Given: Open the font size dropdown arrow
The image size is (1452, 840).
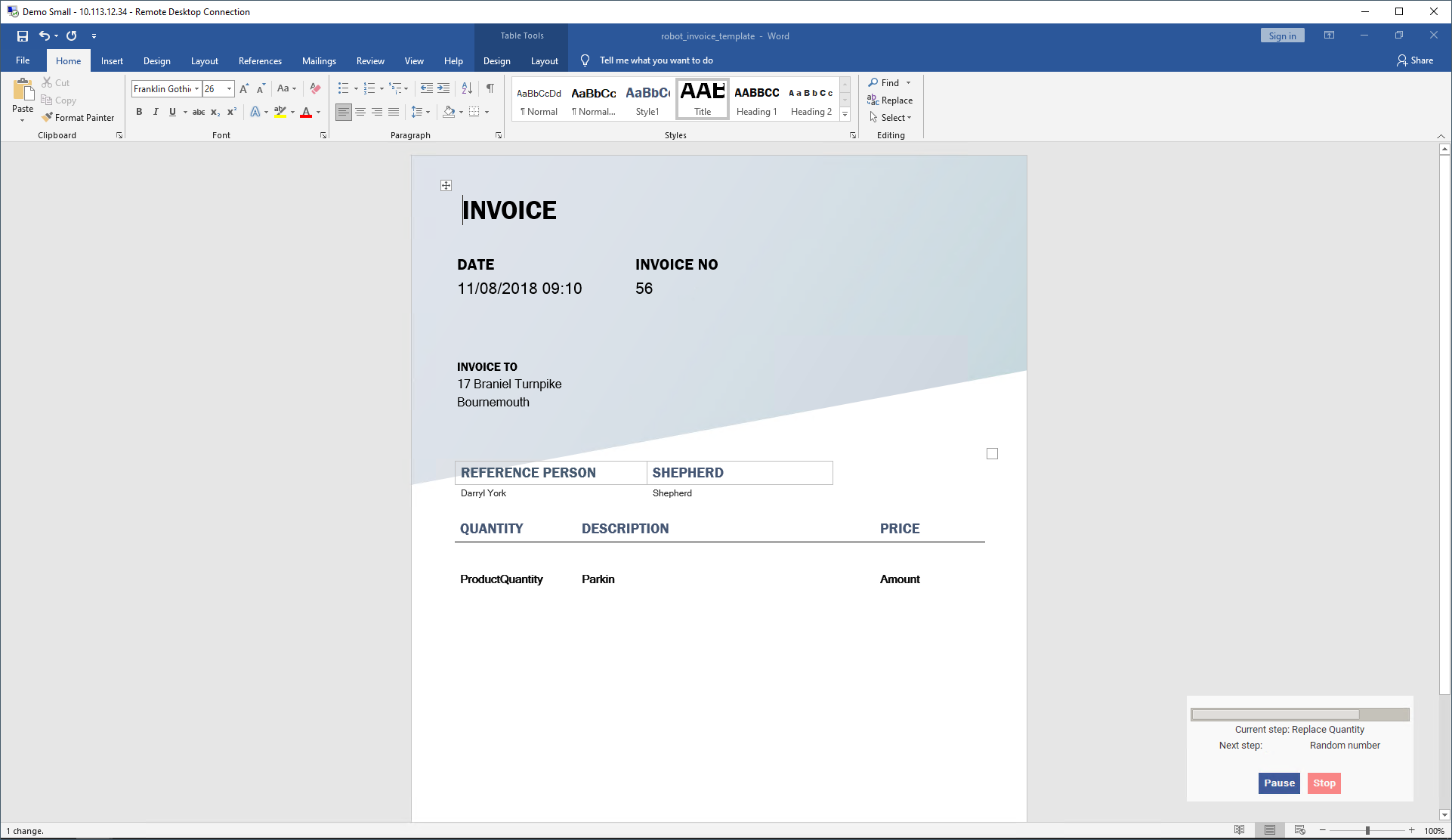Looking at the screenshot, I should [229, 88].
